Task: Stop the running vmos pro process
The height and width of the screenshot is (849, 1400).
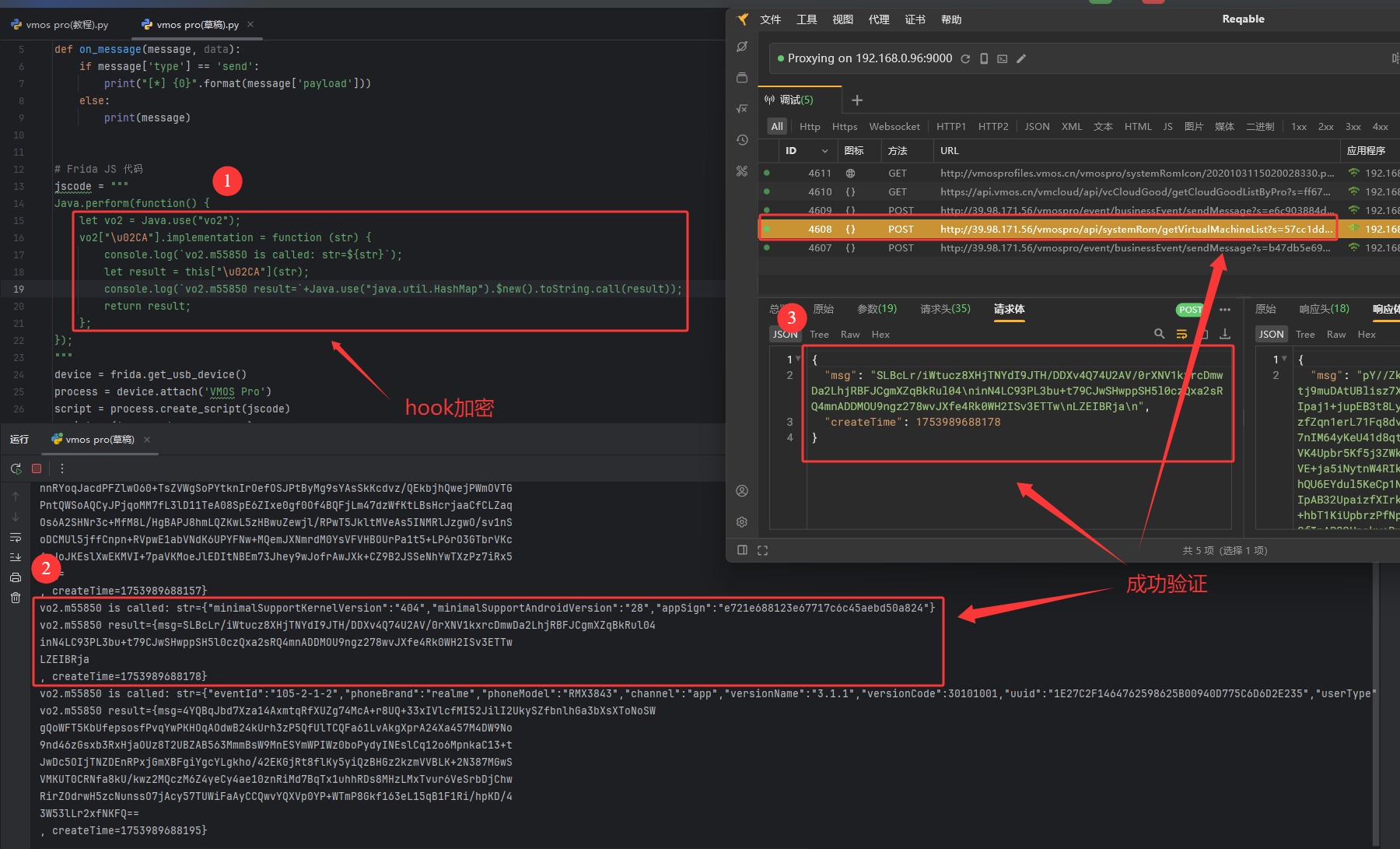Action: (x=37, y=468)
